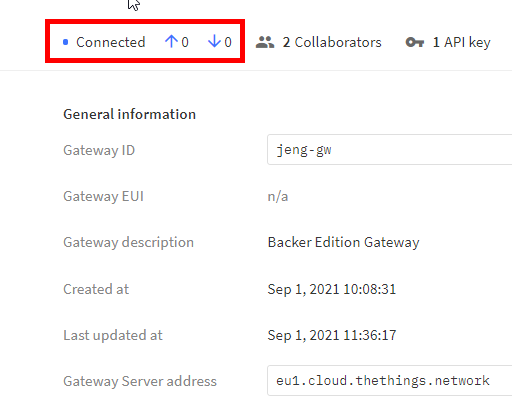Screen dimensions: 512x407
Task: Click the Gateway ID label
Action: [99, 150]
